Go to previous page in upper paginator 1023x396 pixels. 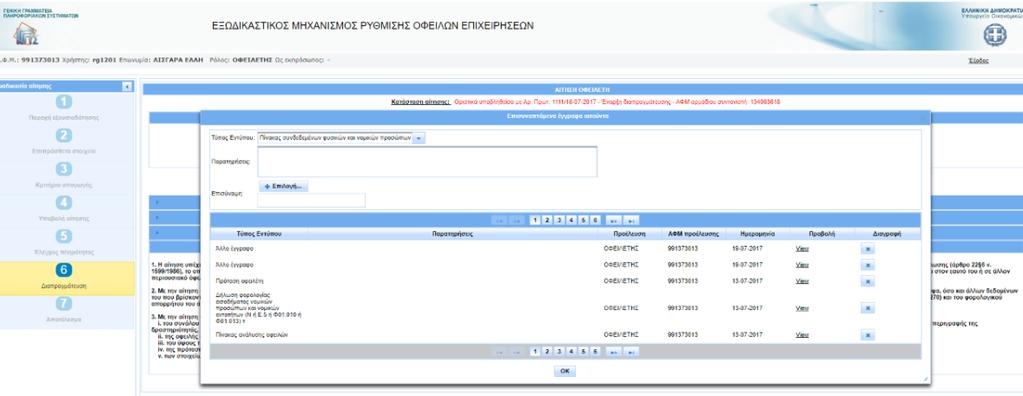516,221
